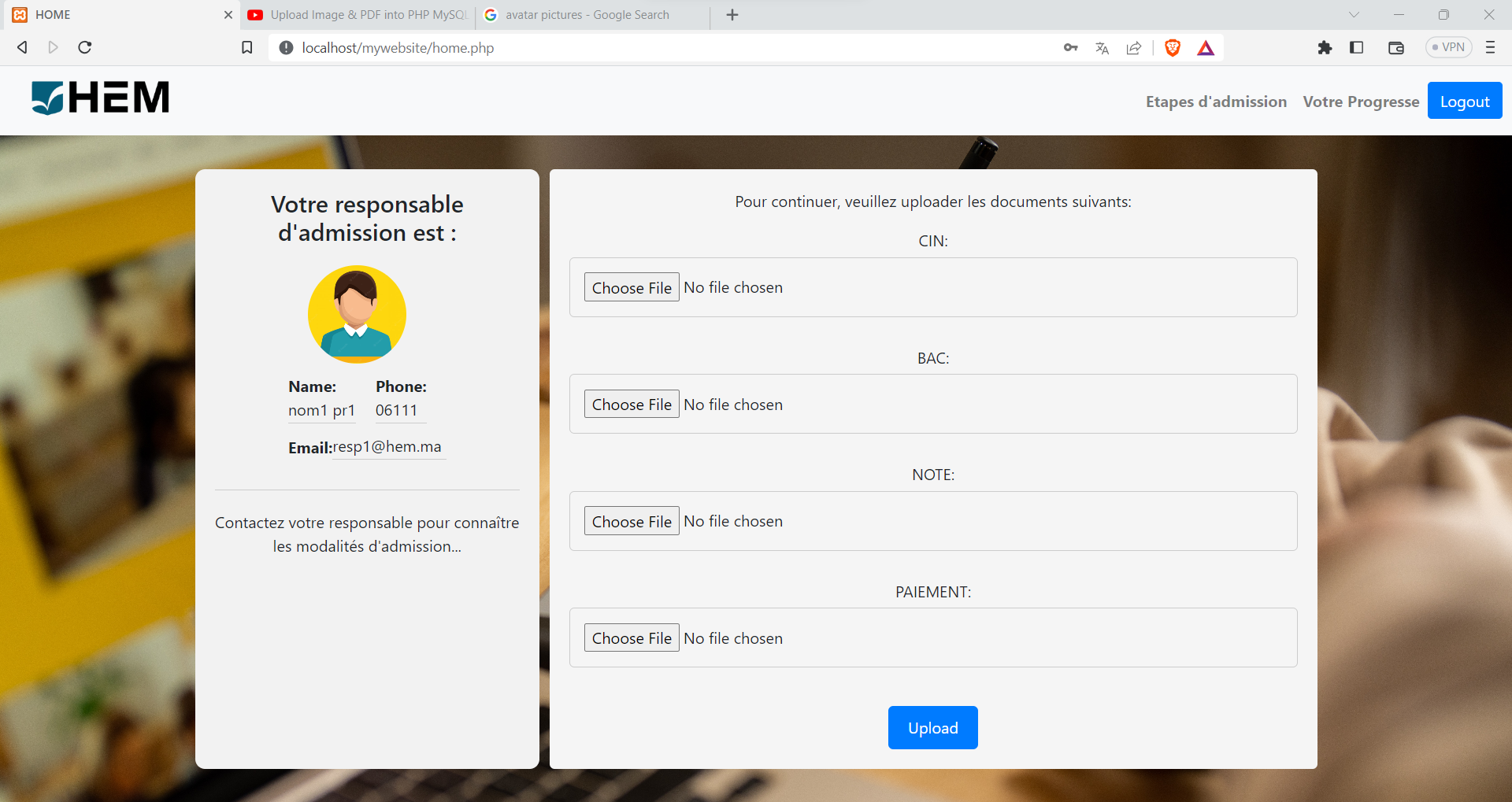Open the share page icon

(1133, 47)
